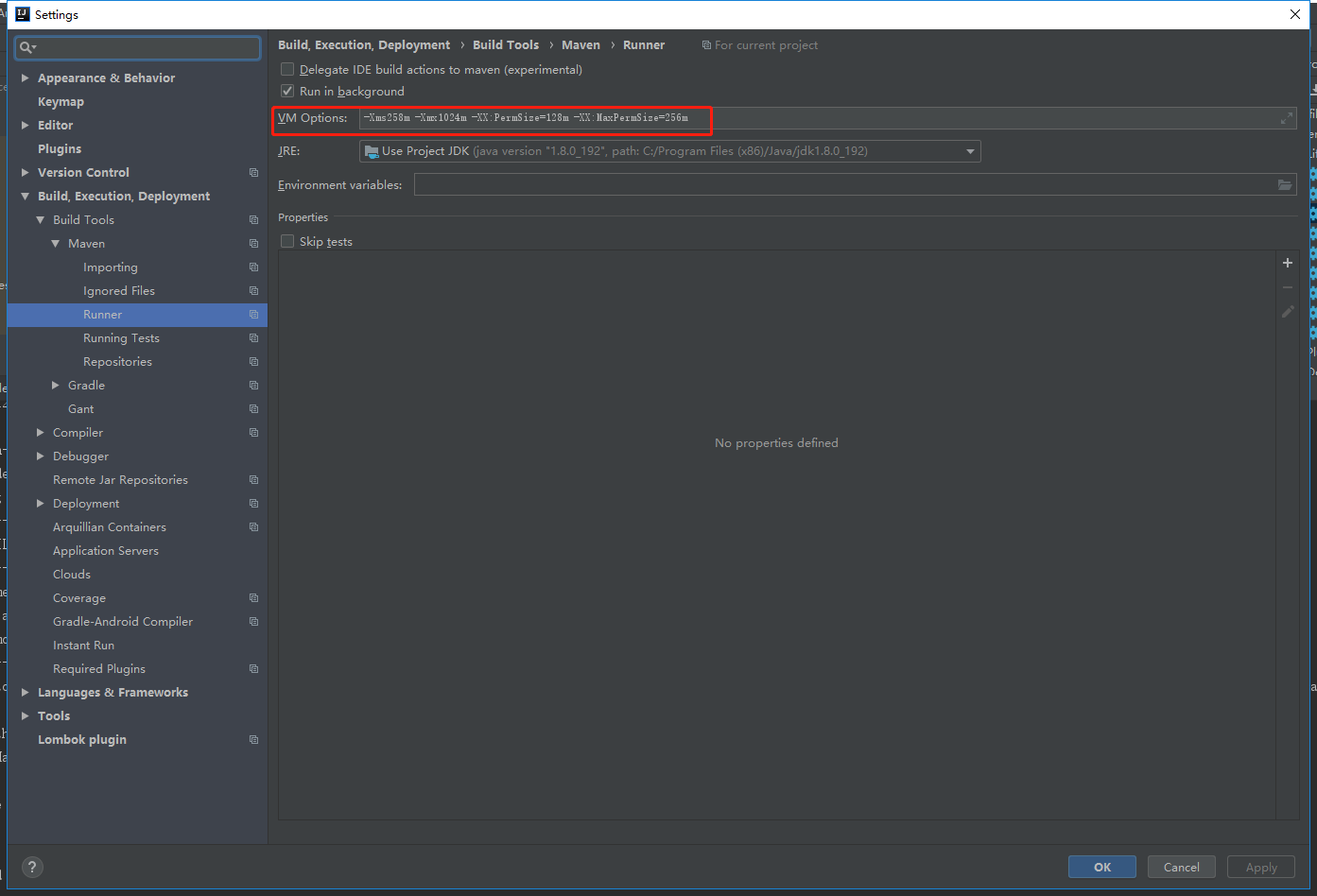Collapse the Build, Execution, Deployment section
This screenshot has width=1317, height=896.
tap(26, 196)
